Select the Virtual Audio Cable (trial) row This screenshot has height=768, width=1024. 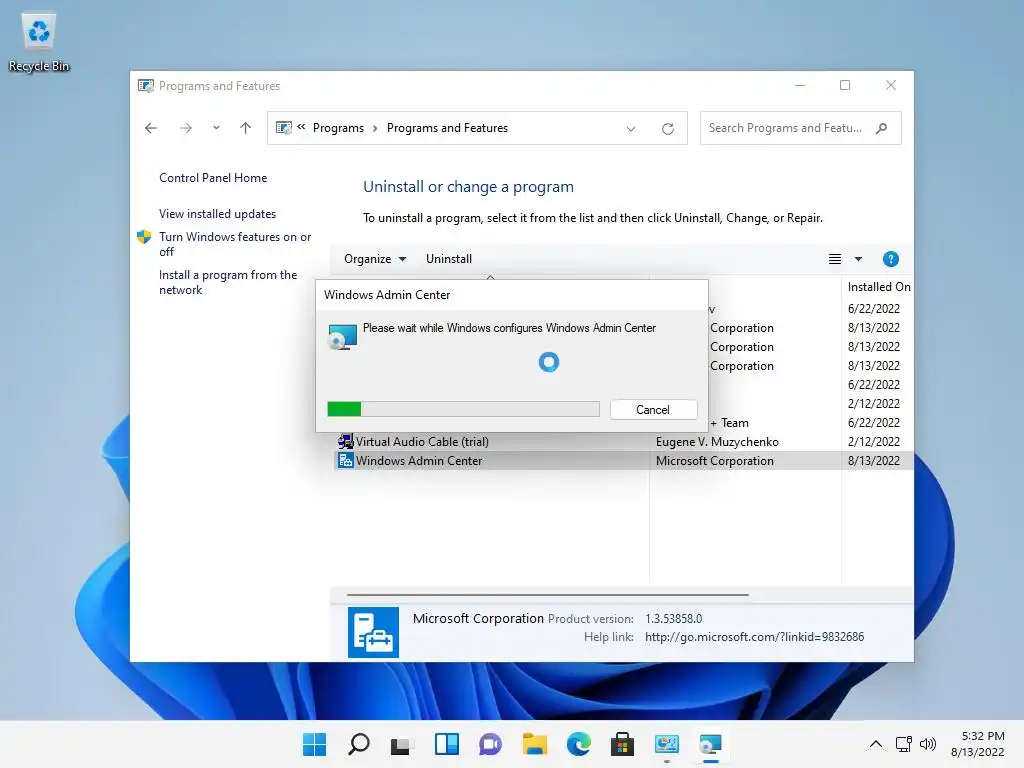(623, 442)
